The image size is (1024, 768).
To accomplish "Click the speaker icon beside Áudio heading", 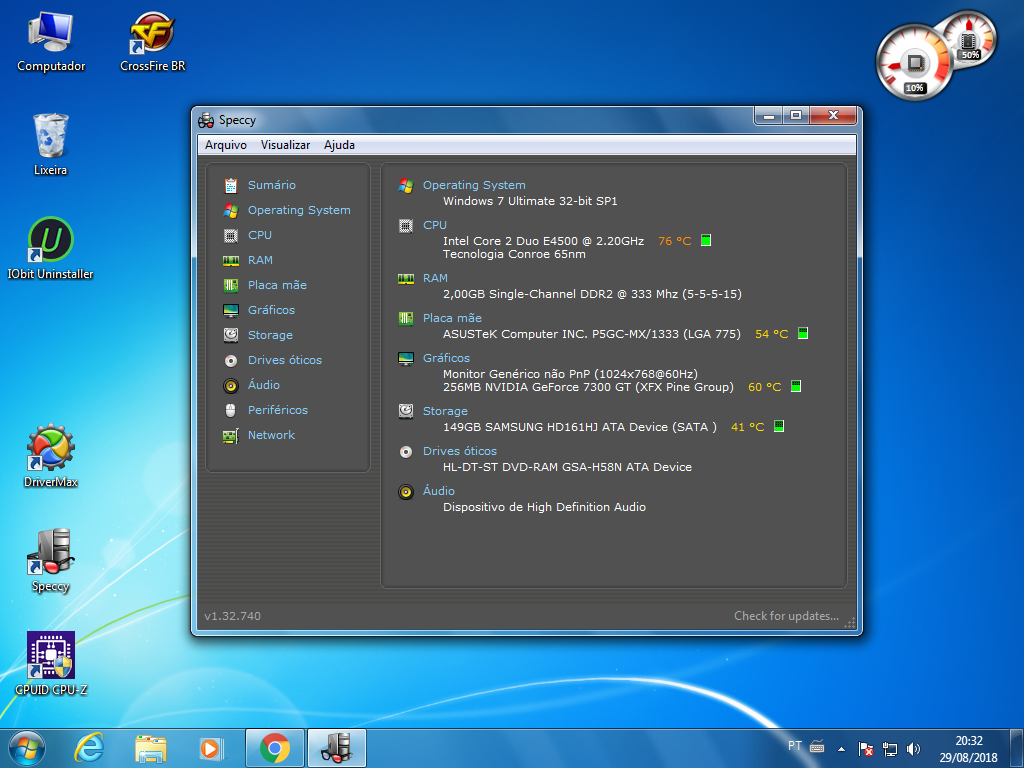I will coord(406,492).
